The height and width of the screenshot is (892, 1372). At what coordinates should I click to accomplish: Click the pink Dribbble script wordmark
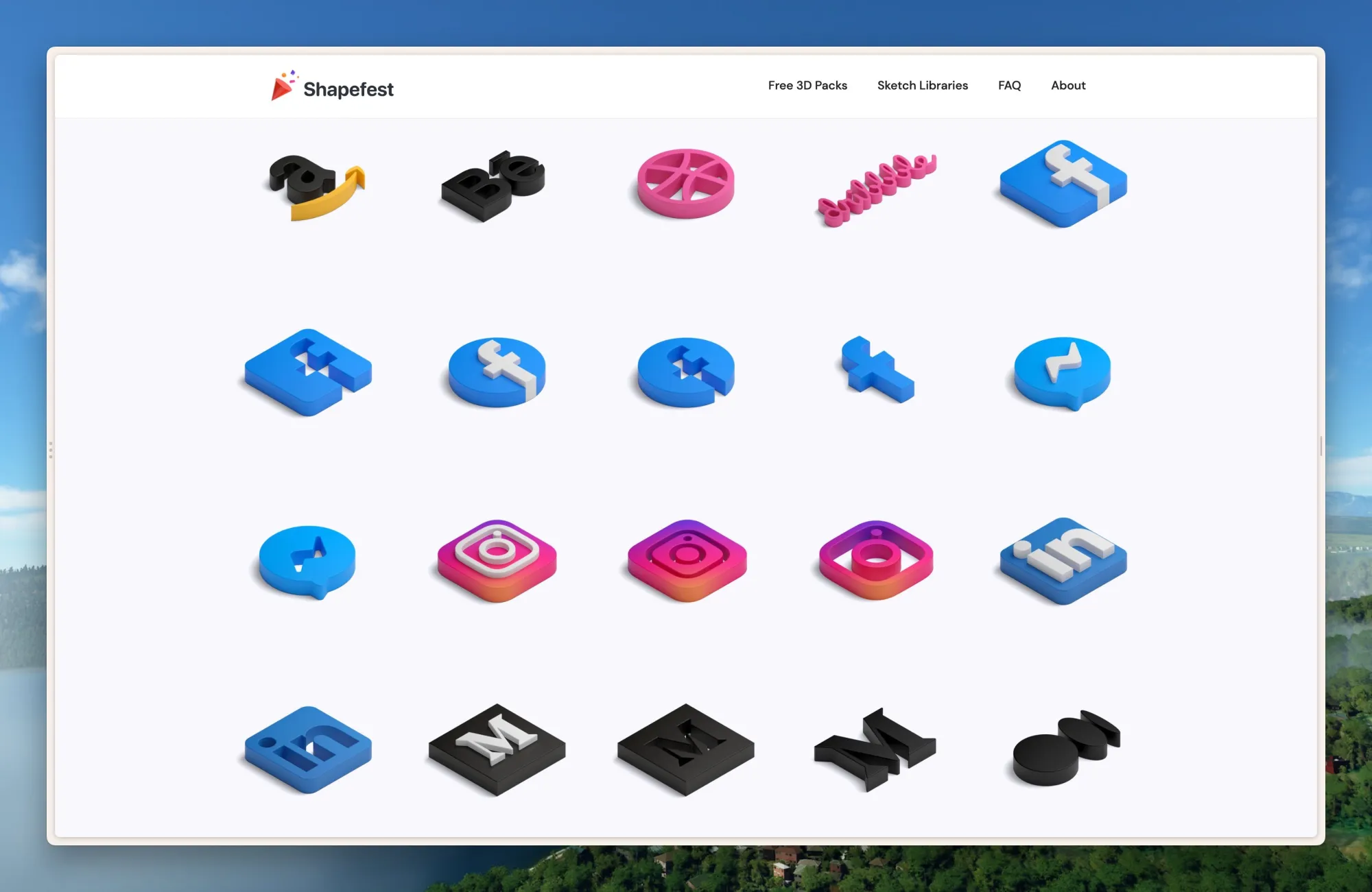point(876,189)
